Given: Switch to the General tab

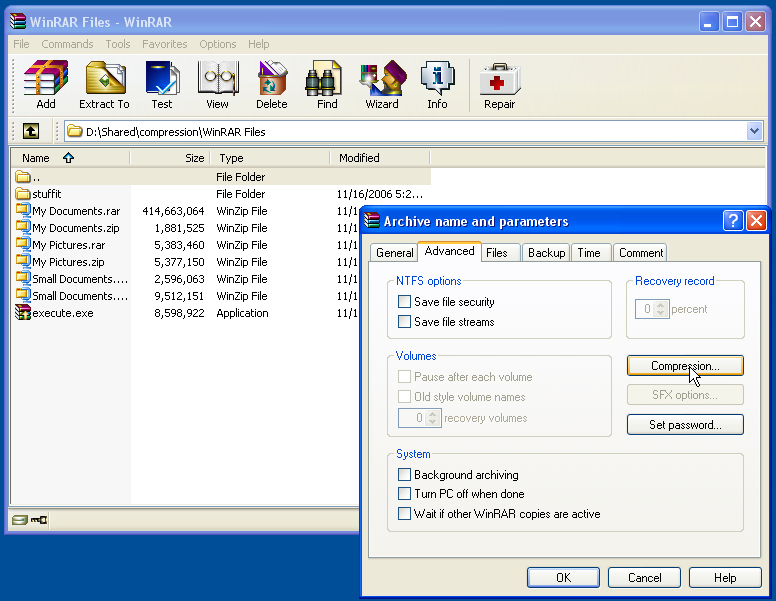Looking at the screenshot, I should click(x=394, y=252).
